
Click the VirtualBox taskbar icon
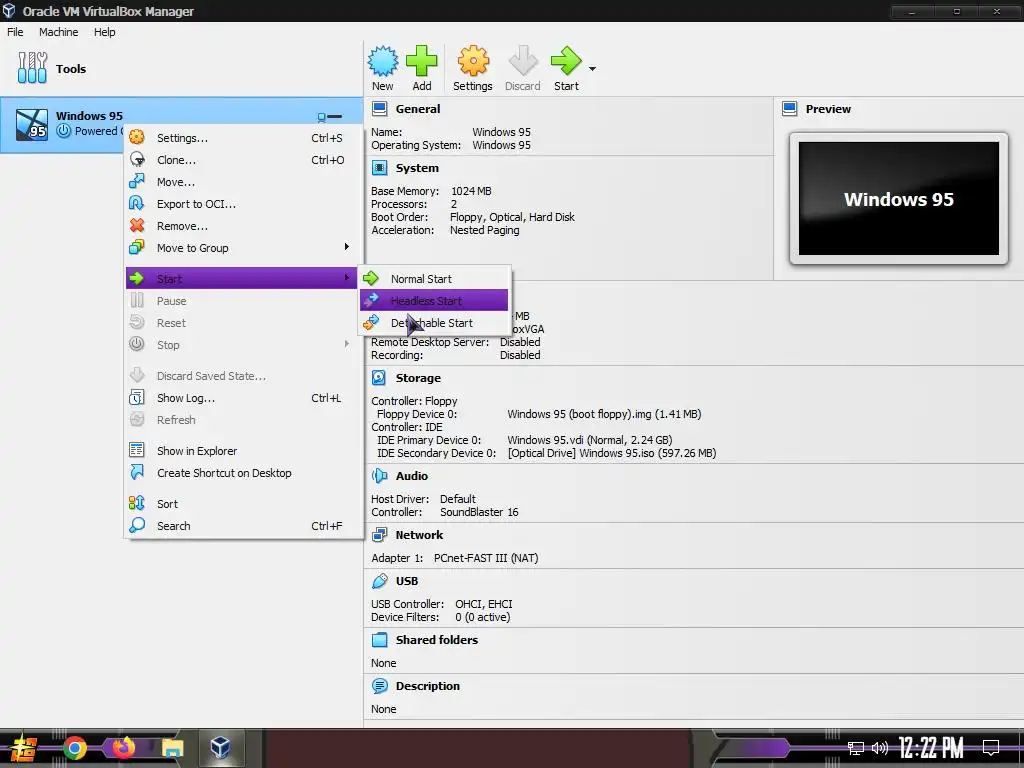click(x=220, y=748)
